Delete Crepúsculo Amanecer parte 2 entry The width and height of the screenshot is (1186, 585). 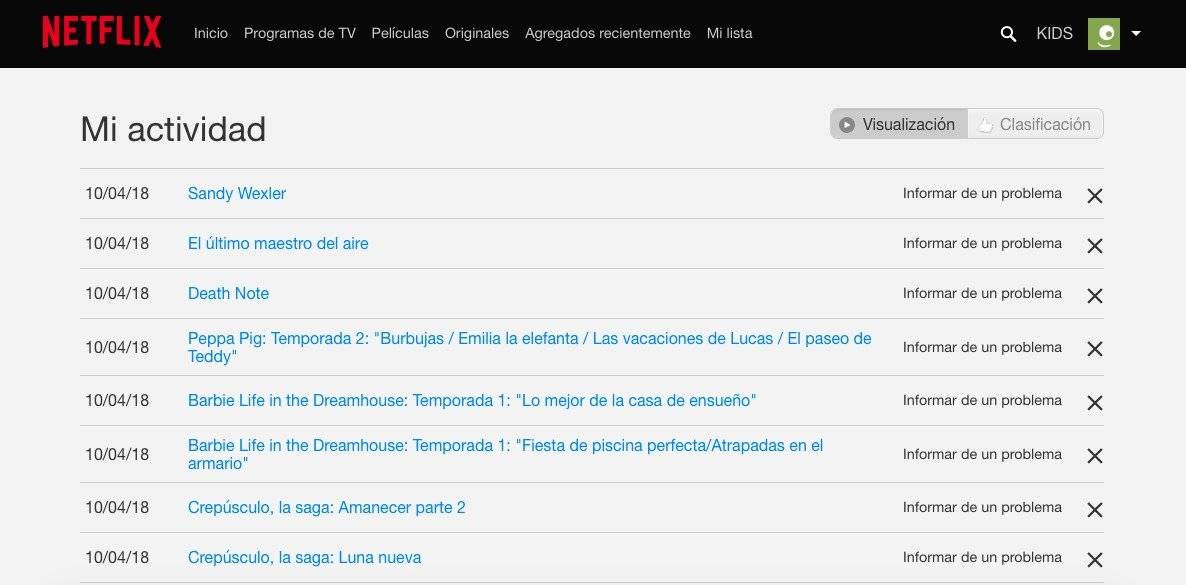coord(1094,510)
